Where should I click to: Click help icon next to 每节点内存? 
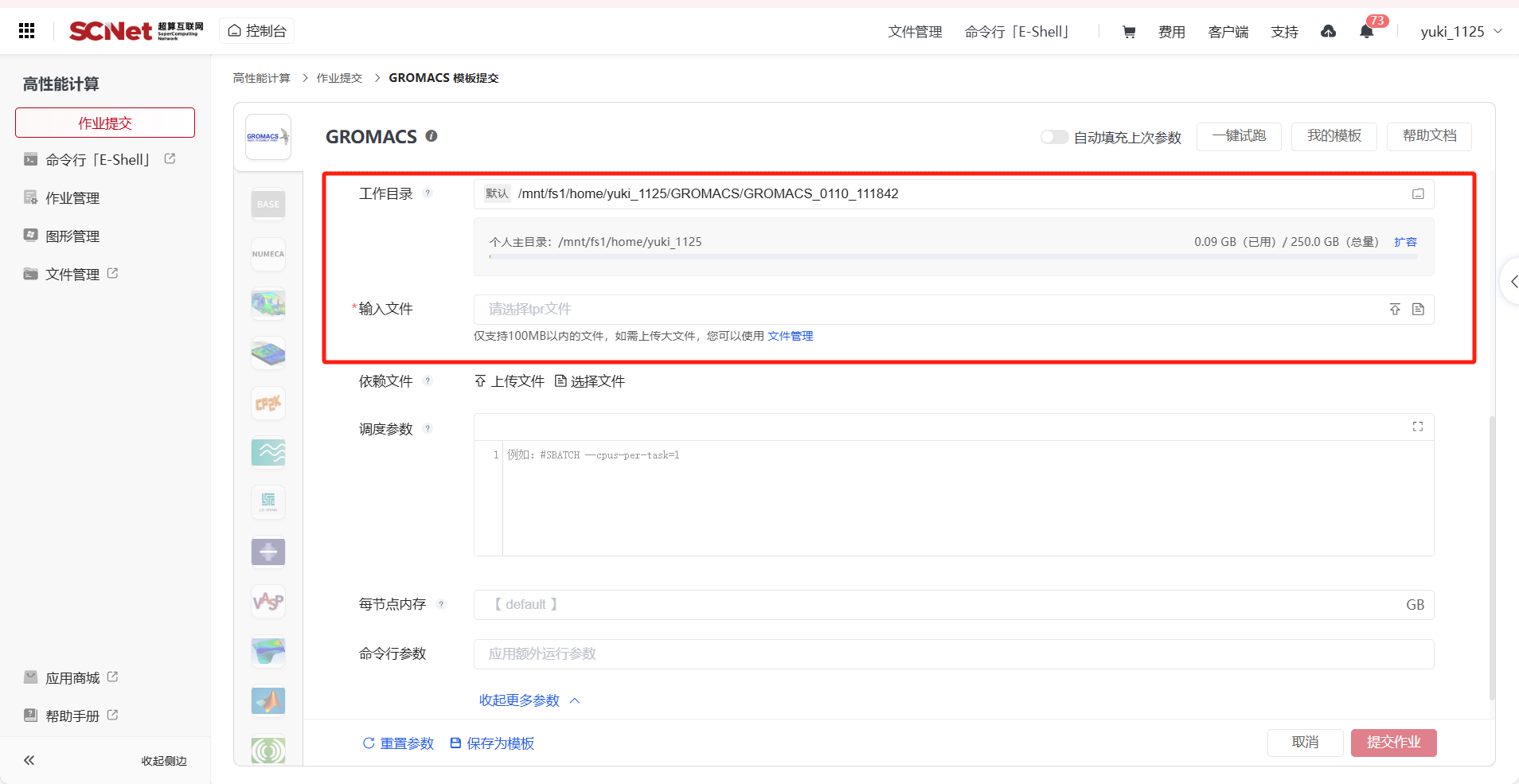(x=441, y=604)
